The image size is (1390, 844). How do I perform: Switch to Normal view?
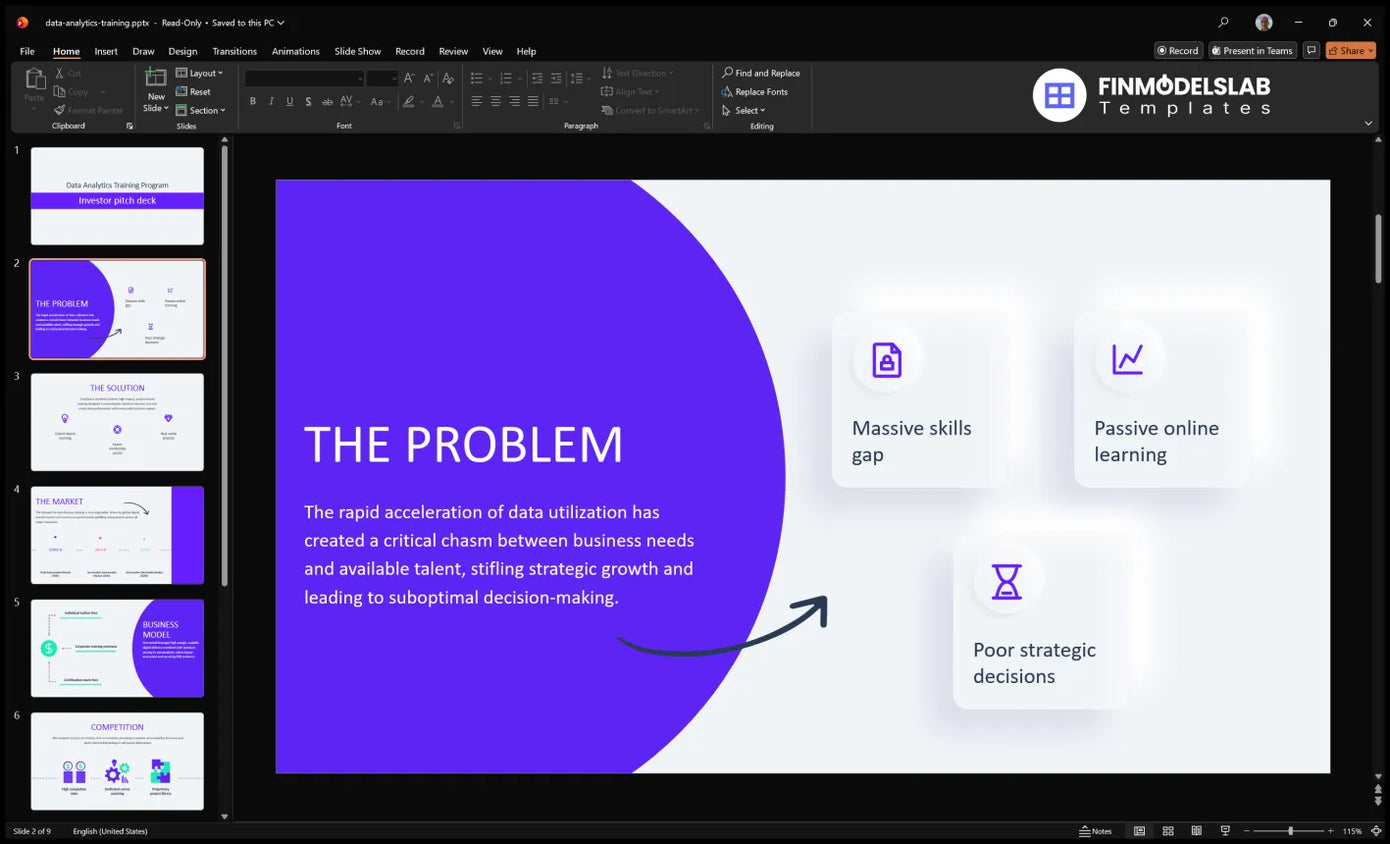click(1139, 831)
